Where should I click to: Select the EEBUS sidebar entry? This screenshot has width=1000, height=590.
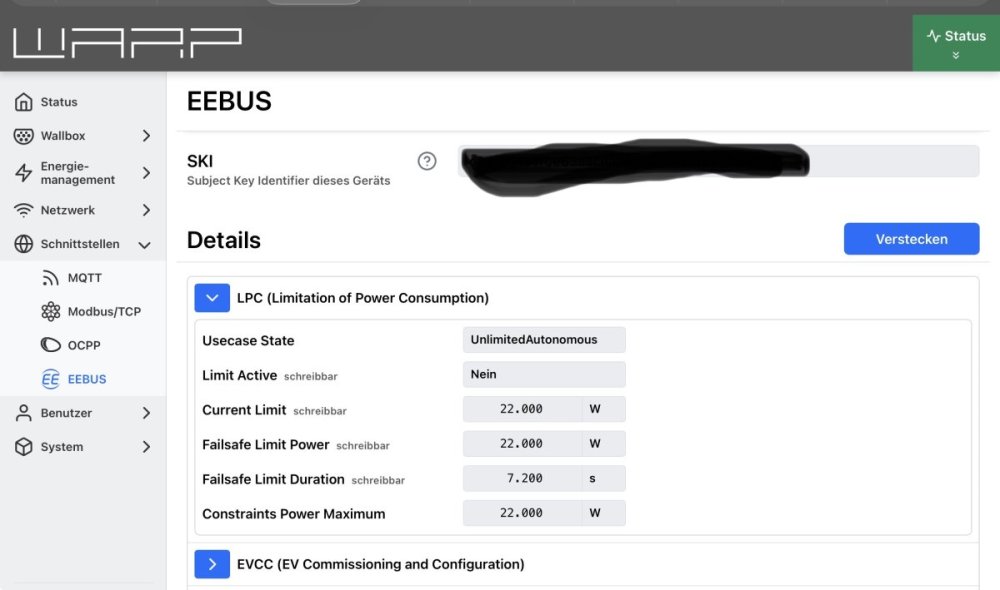(x=87, y=380)
